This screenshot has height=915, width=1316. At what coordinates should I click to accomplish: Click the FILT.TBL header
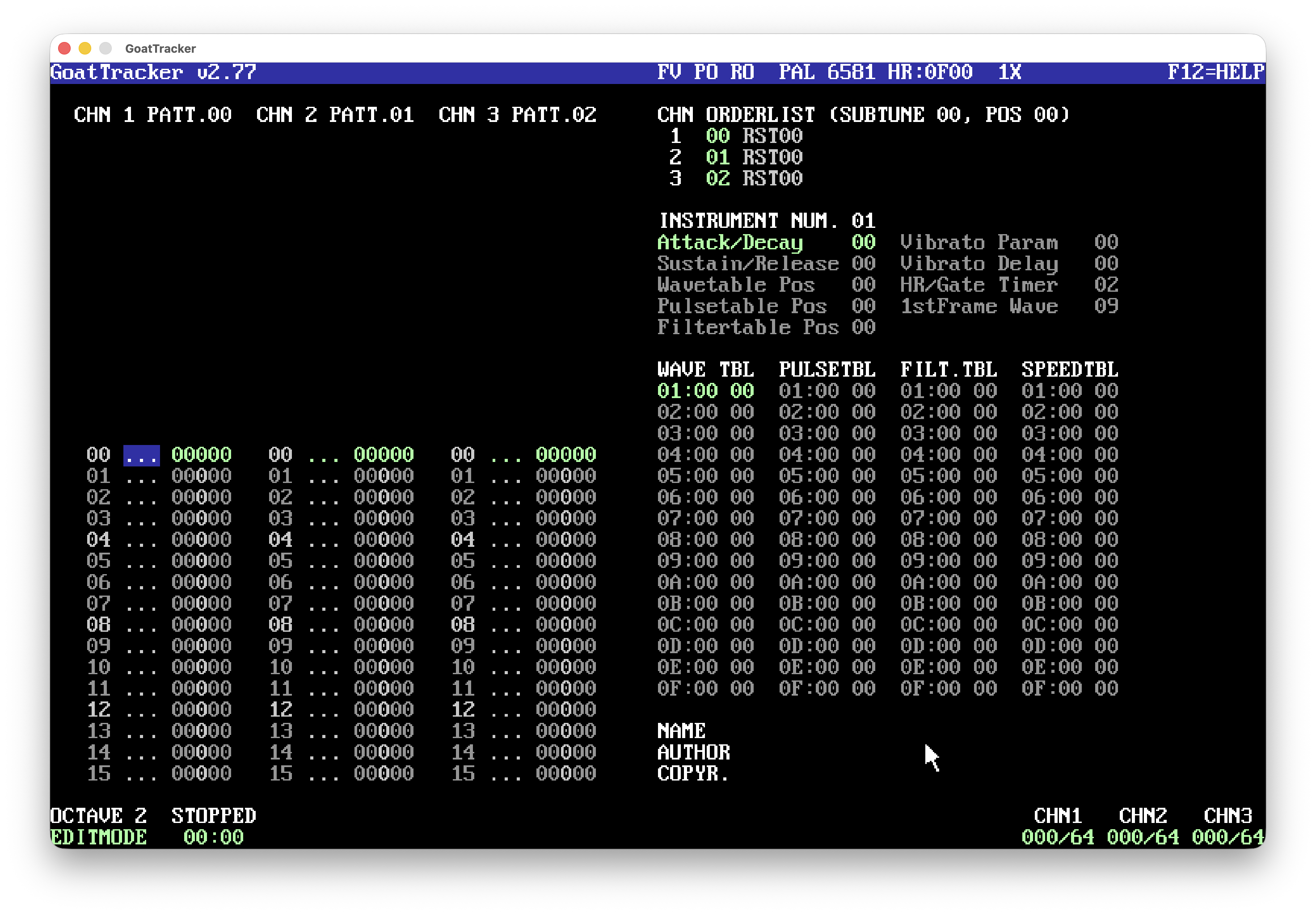pos(949,369)
